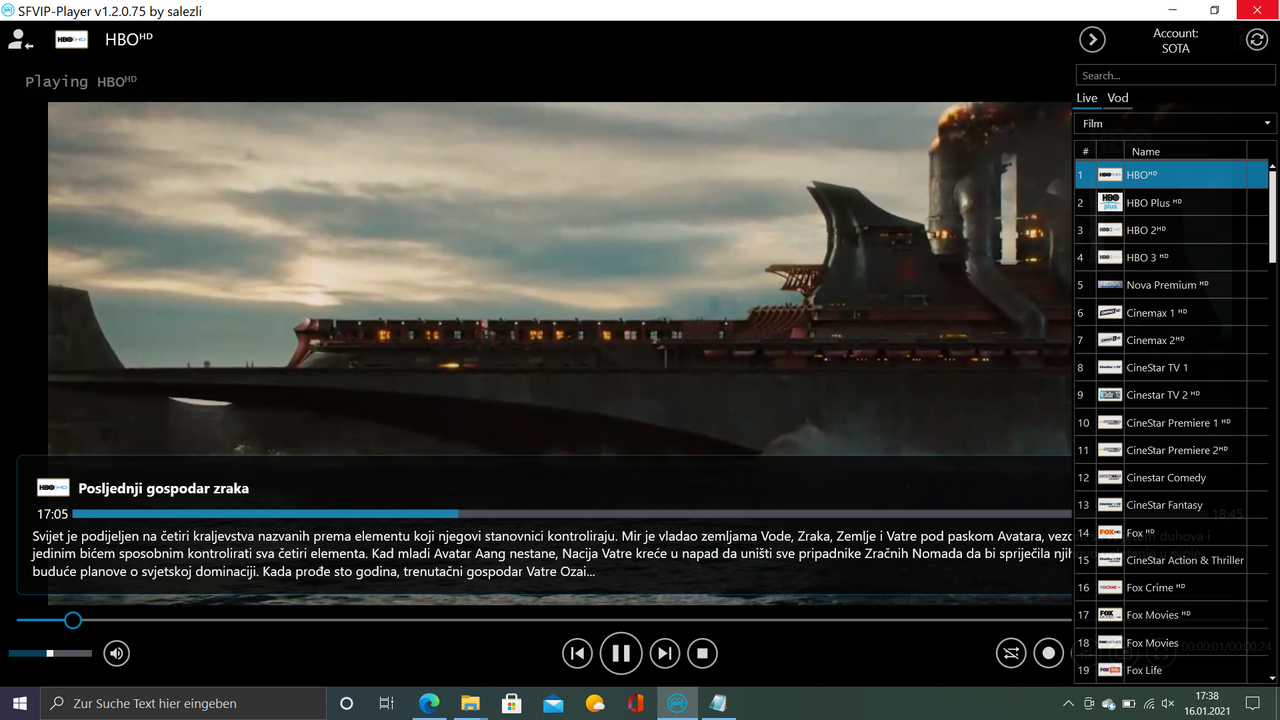Image resolution: width=1280 pixels, height=720 pixels.
Task: Toggle the shuffle icon
Action: 1011,654
